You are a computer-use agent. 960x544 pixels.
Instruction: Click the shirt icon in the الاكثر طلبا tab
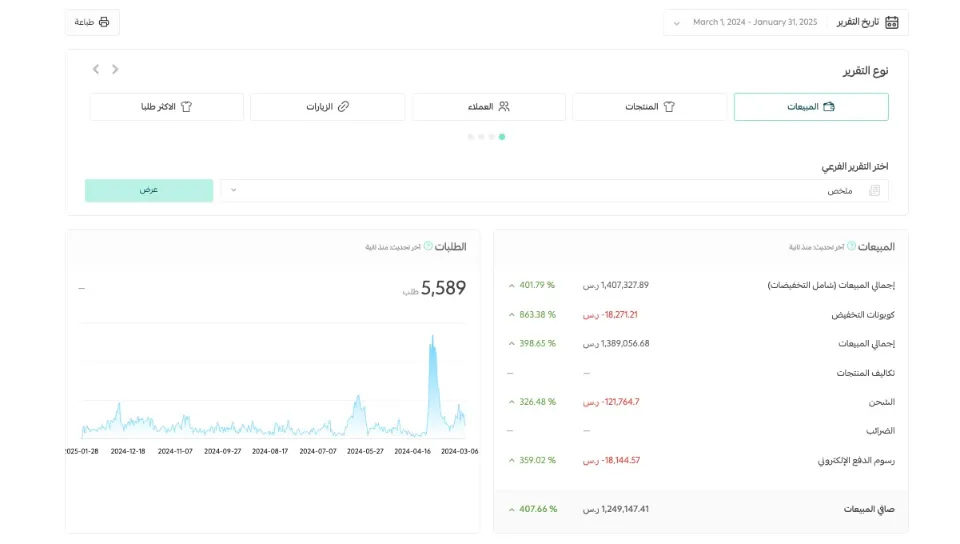coord(187,106)
